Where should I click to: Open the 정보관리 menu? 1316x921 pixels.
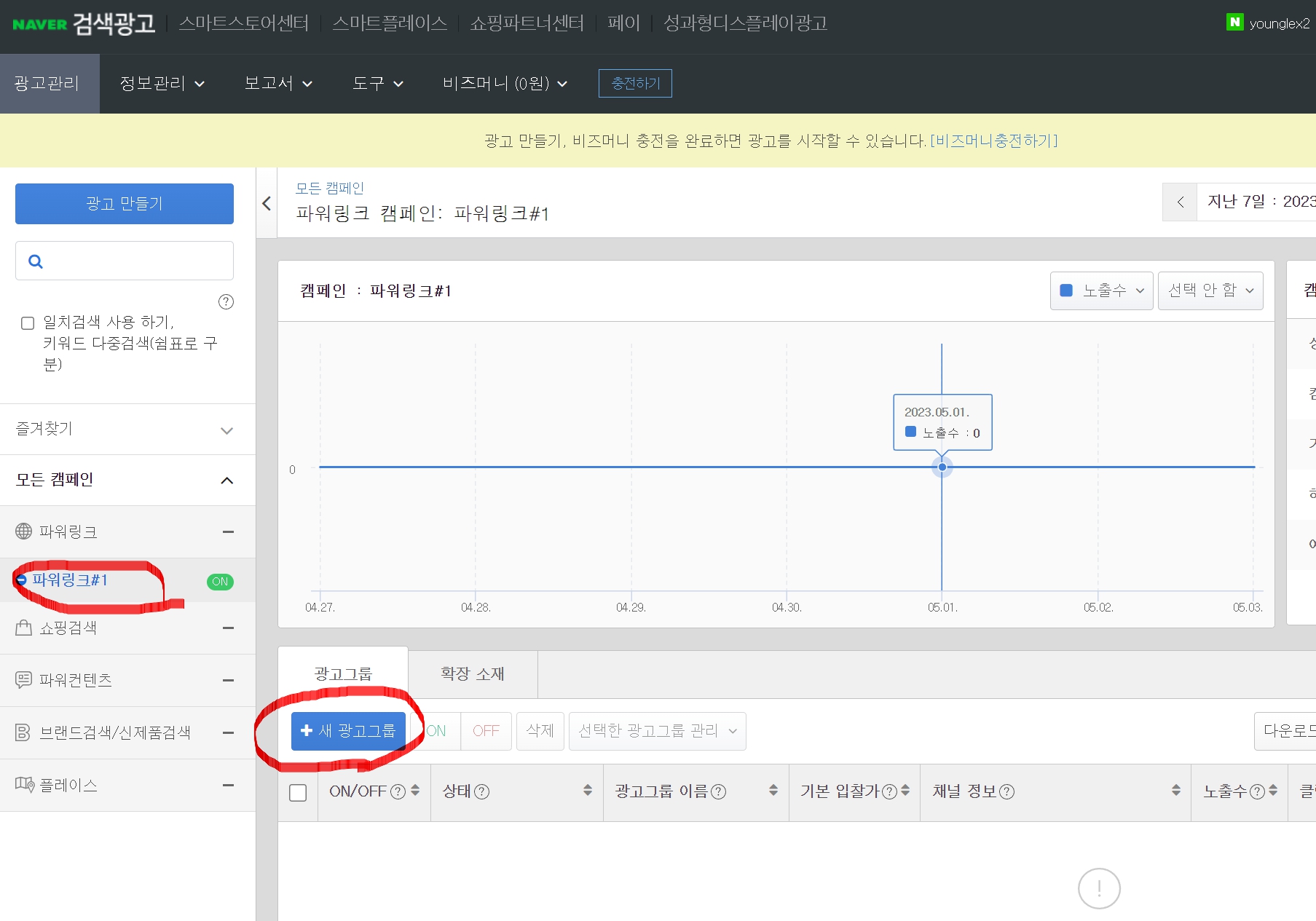[x=162, y=84]
